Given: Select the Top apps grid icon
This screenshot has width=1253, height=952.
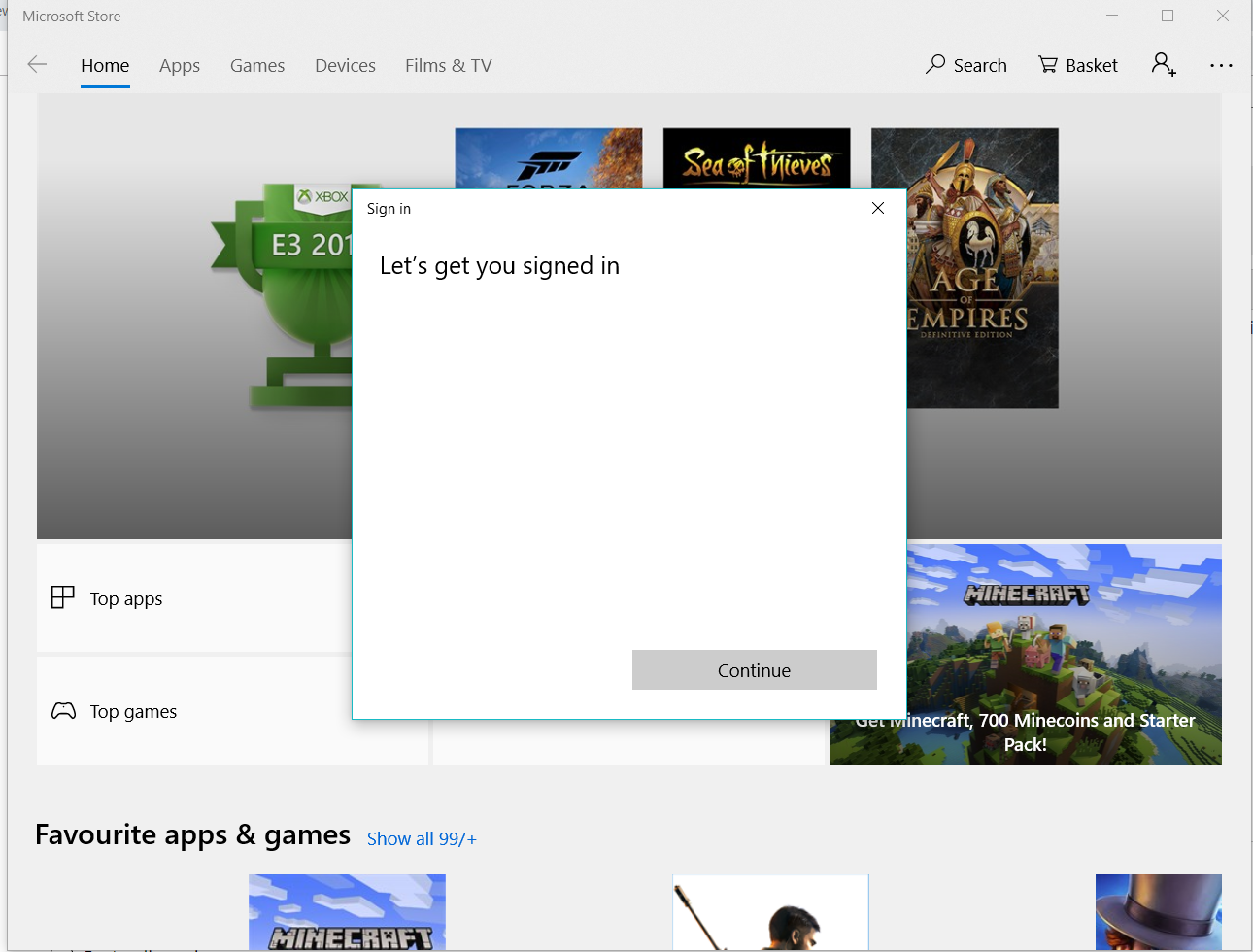Looking at the screenshot, I should click(62, 597).
